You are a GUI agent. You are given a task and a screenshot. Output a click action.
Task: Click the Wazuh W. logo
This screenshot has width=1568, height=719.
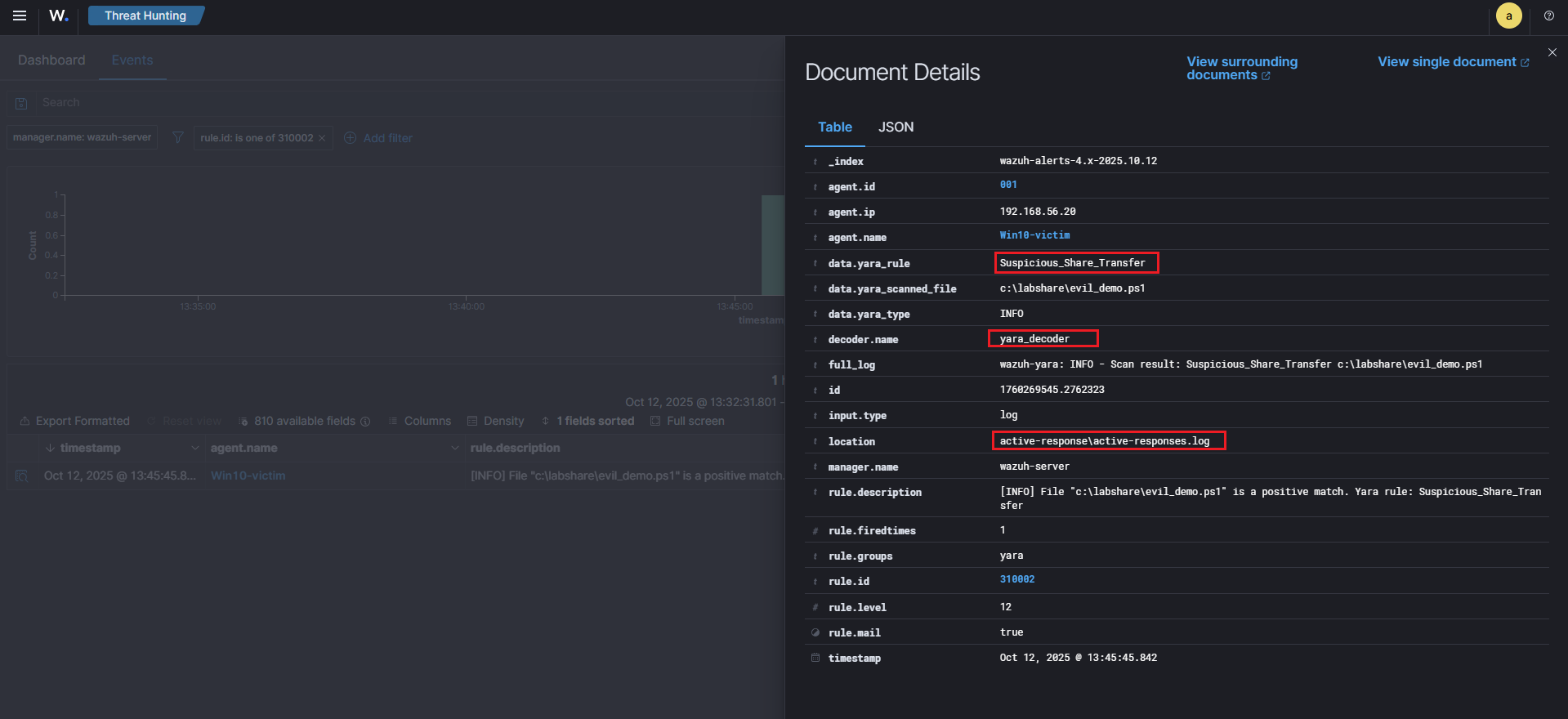59,16
